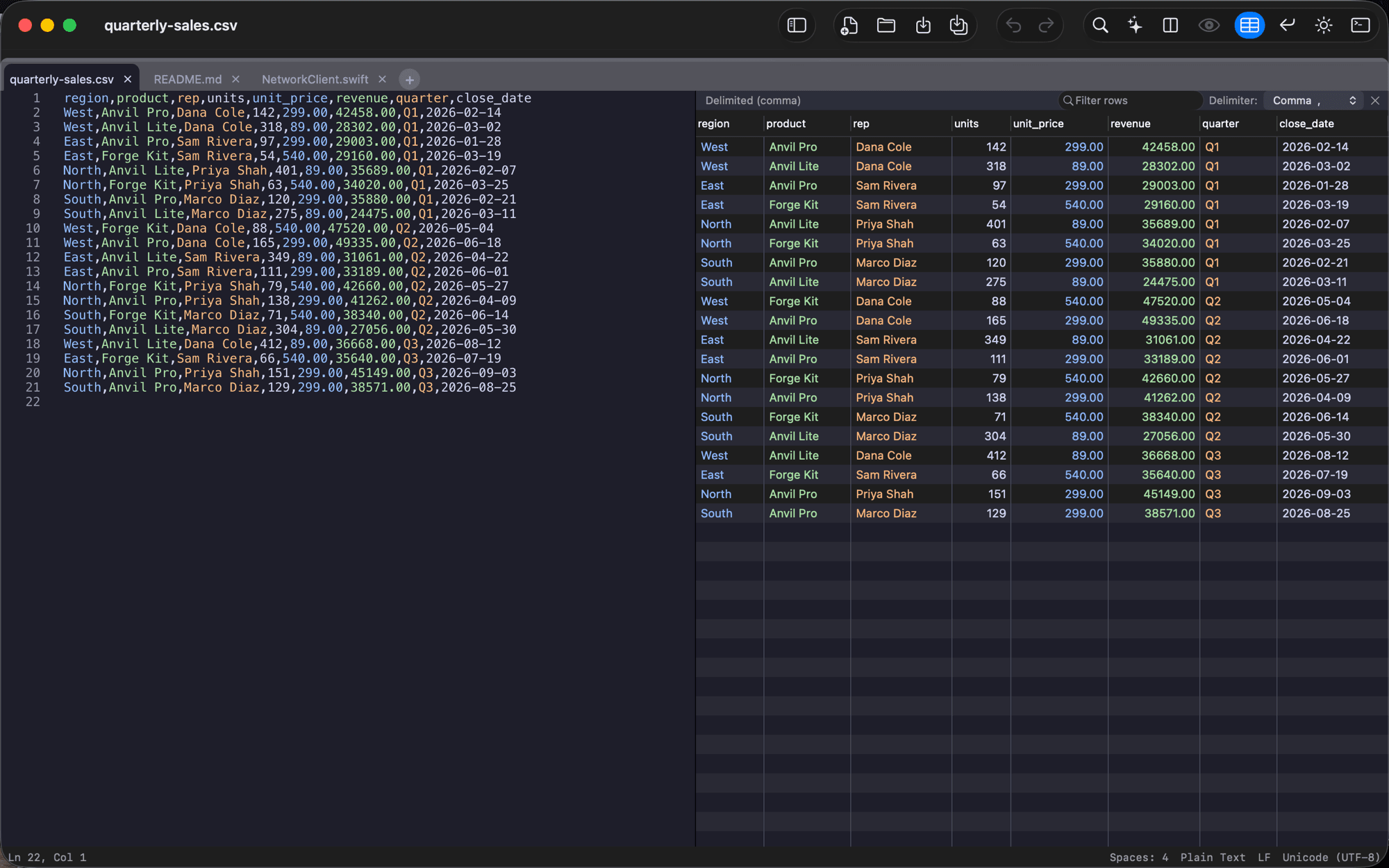
Task: Toggle the CSV table view button
Action: pos(1249,26)
